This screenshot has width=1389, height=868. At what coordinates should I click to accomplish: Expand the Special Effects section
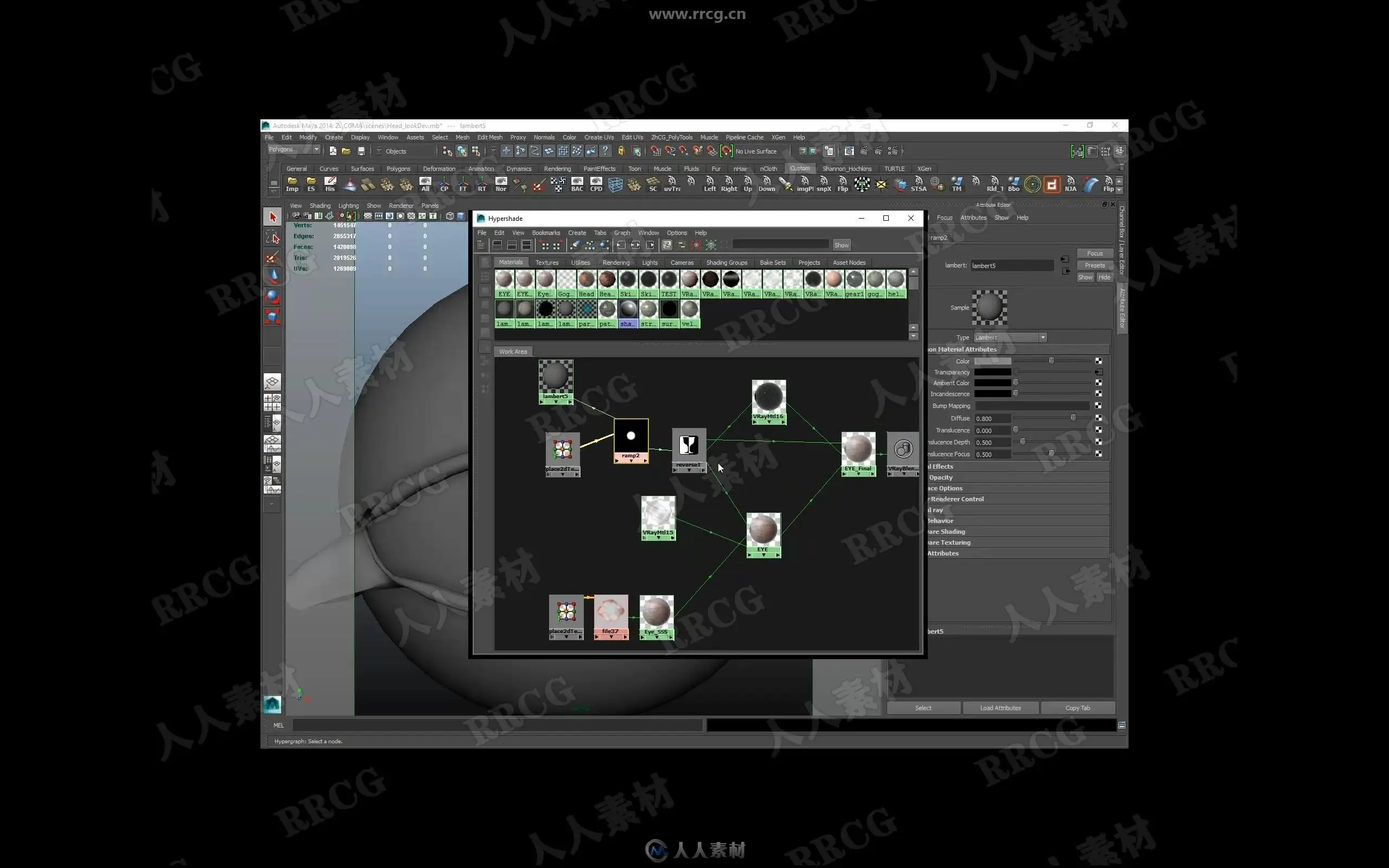click(x=1018, y=466)
